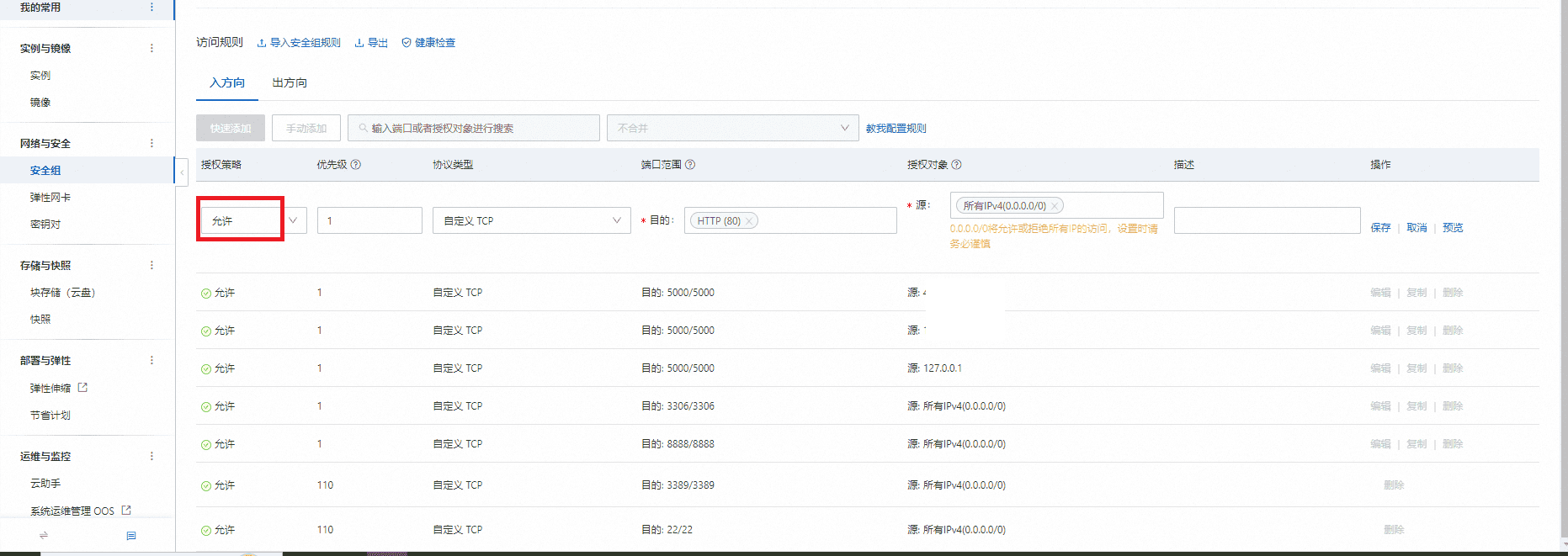Click the 教我配置规则 link
This screenshot has height=556, width=1568.
(896, 129)
